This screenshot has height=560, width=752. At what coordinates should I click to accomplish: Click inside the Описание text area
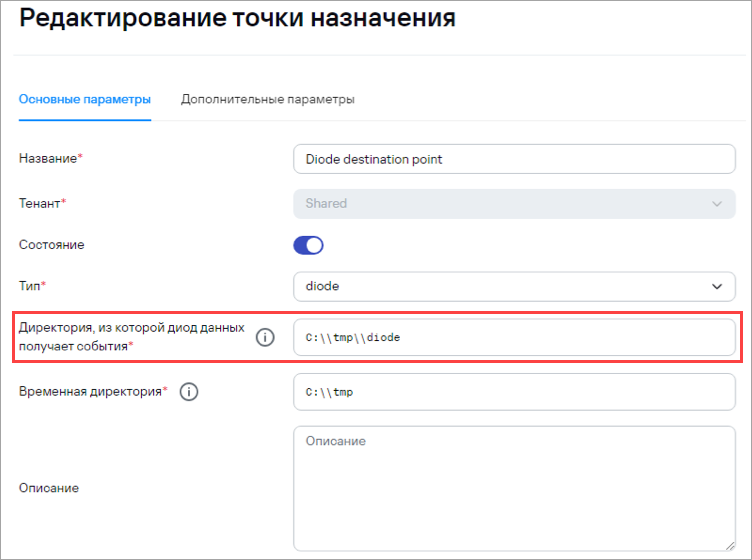pos(514,489)
